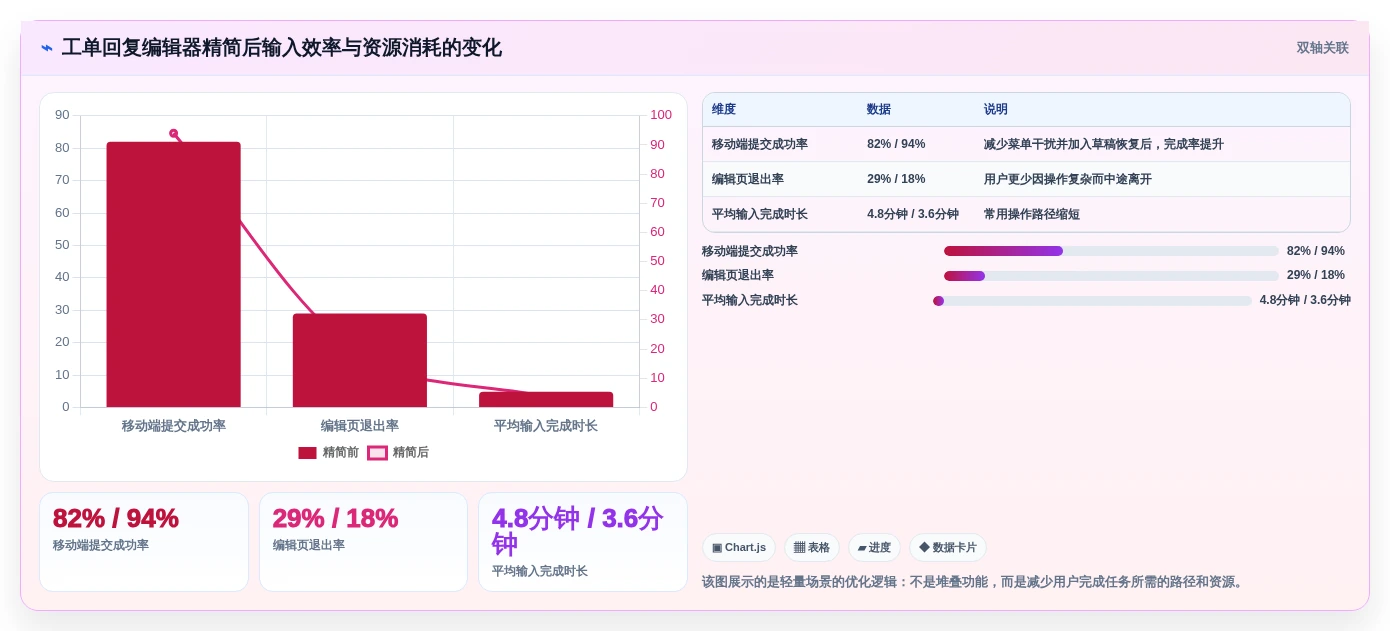Click the 减少菜单干扰并加入草稿恢复后 description cell
The width and height of the screenshot is (1390, 631).
point(1104,144)
